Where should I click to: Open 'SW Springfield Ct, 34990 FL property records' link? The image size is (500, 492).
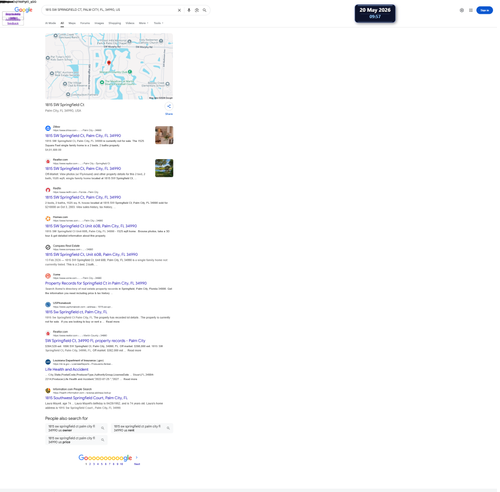(x=95, y=341)
